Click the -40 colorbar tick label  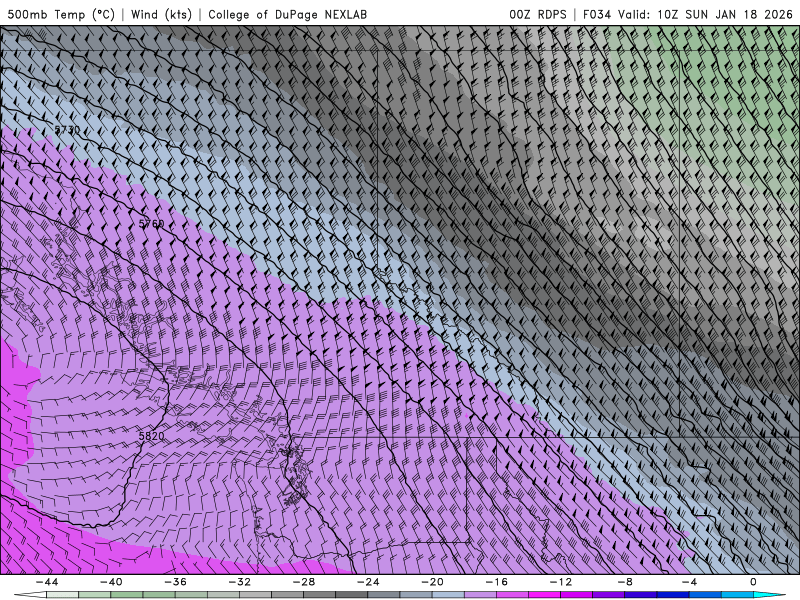pos(111,582)
